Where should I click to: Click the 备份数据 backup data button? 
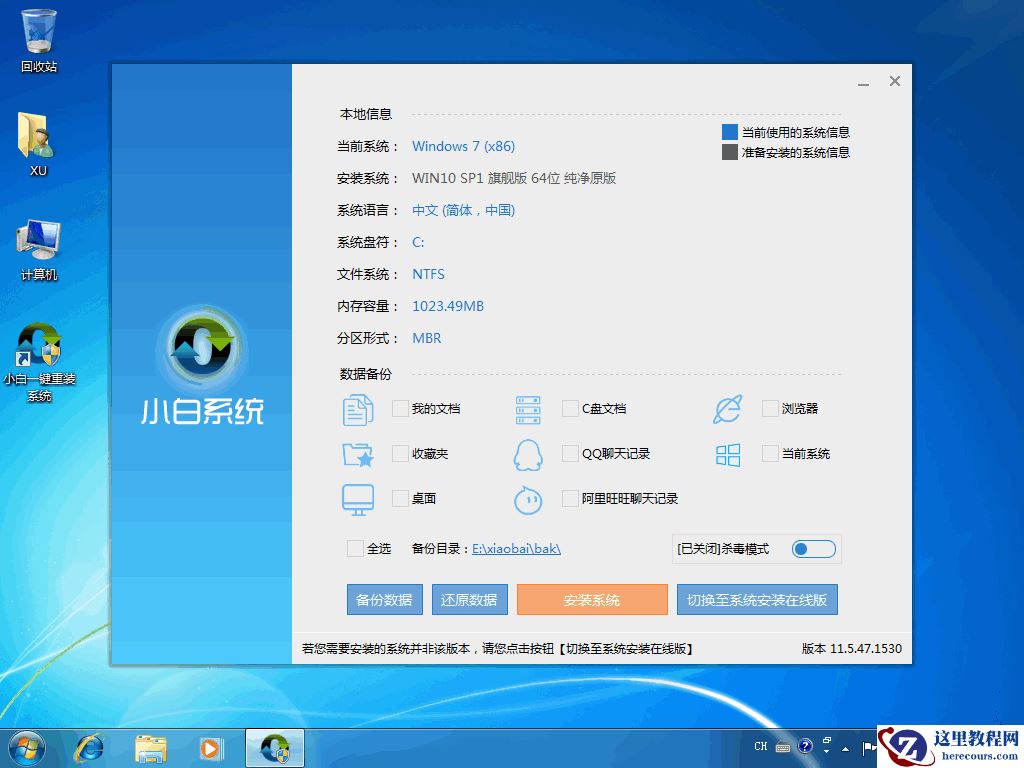384,599
